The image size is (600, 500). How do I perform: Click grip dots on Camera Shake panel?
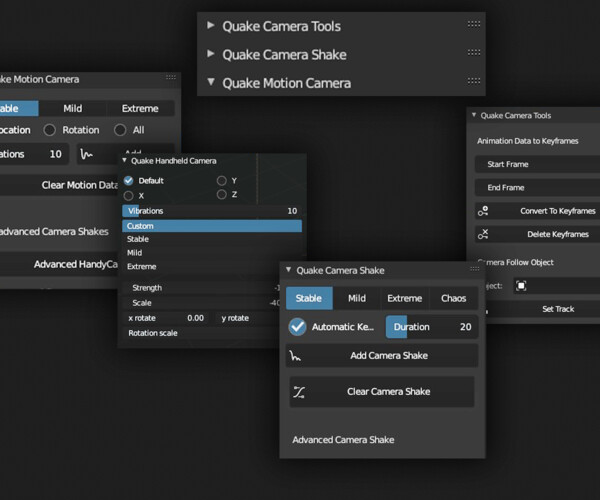(474, 269)
